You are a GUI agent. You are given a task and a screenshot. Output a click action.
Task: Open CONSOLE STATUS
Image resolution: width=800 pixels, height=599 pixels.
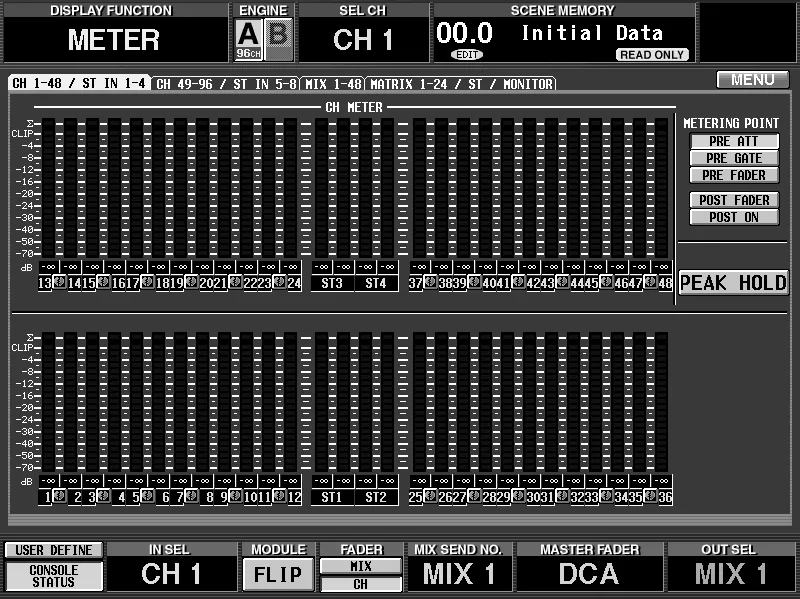point(54,576)
